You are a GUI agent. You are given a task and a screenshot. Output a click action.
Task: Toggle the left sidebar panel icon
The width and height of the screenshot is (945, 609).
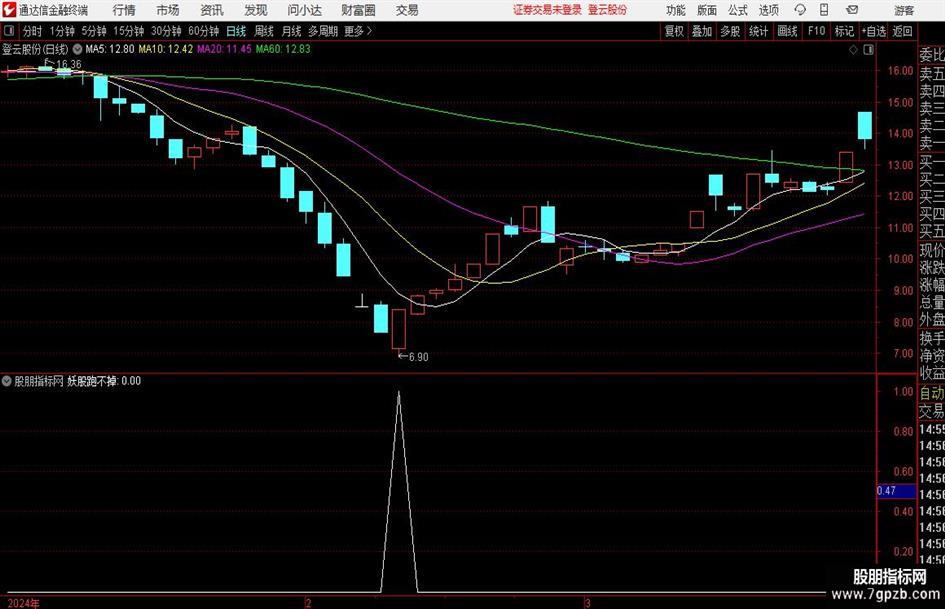coord(8,31)
